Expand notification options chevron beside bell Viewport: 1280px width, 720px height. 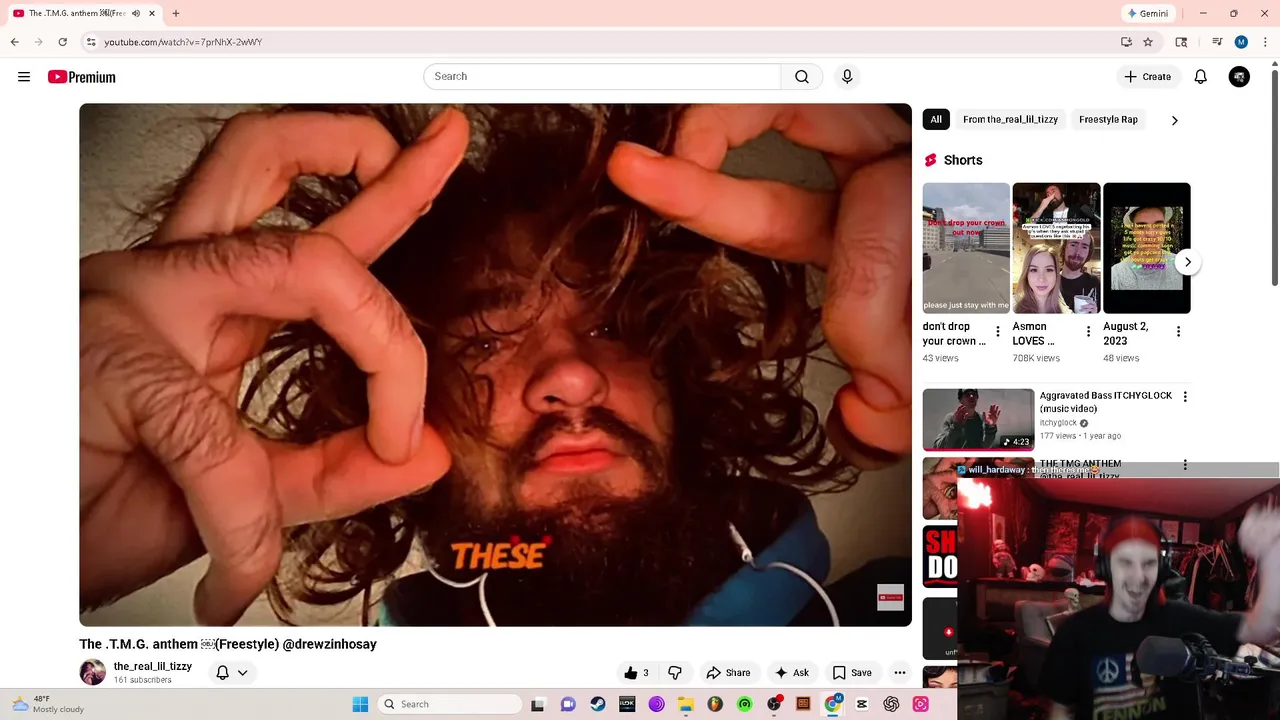pos(242,673)
